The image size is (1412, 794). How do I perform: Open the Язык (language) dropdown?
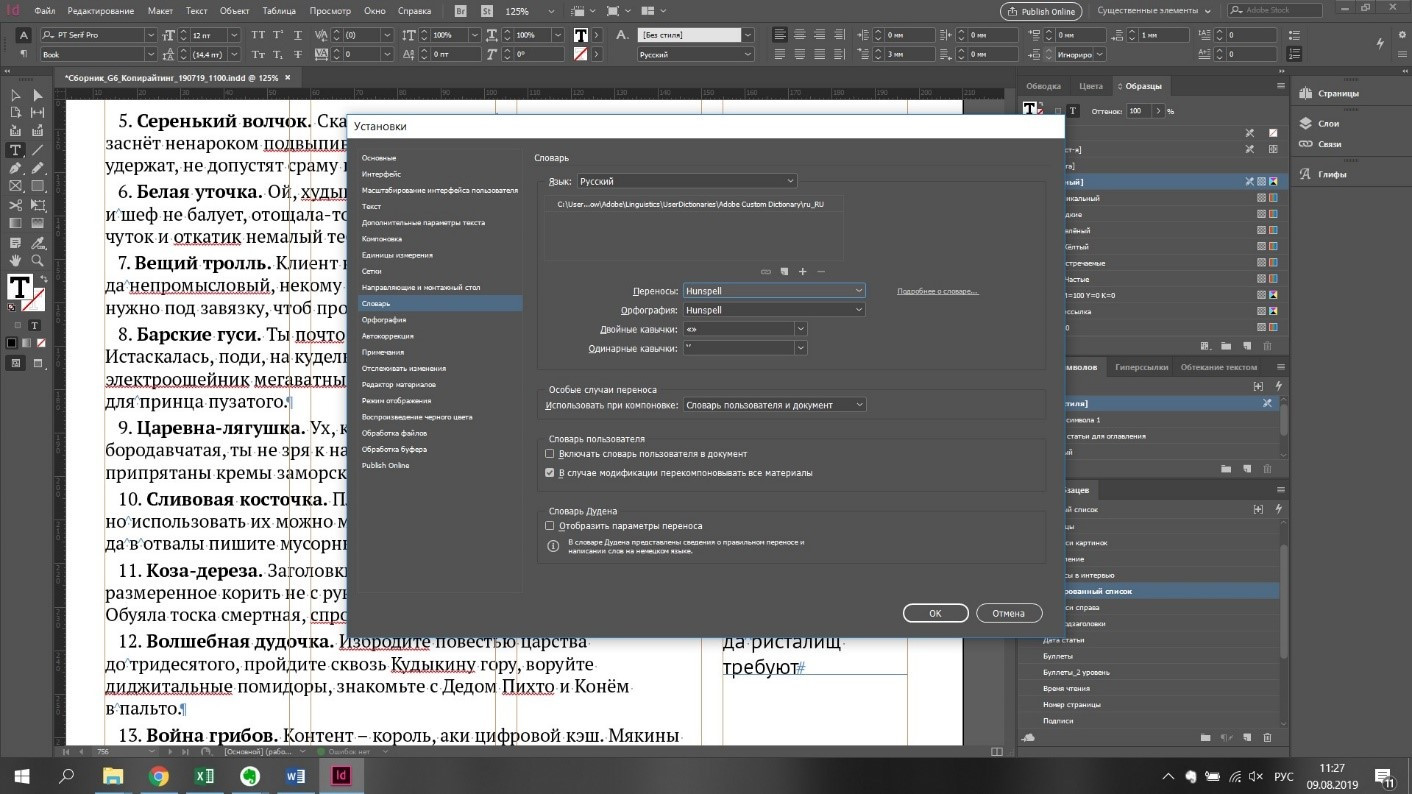[x=687, y=181]
